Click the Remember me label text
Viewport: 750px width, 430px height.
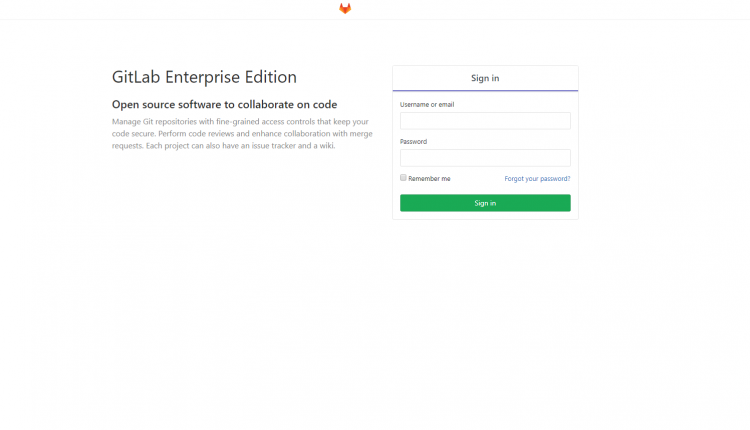click(x=424, y=179)
